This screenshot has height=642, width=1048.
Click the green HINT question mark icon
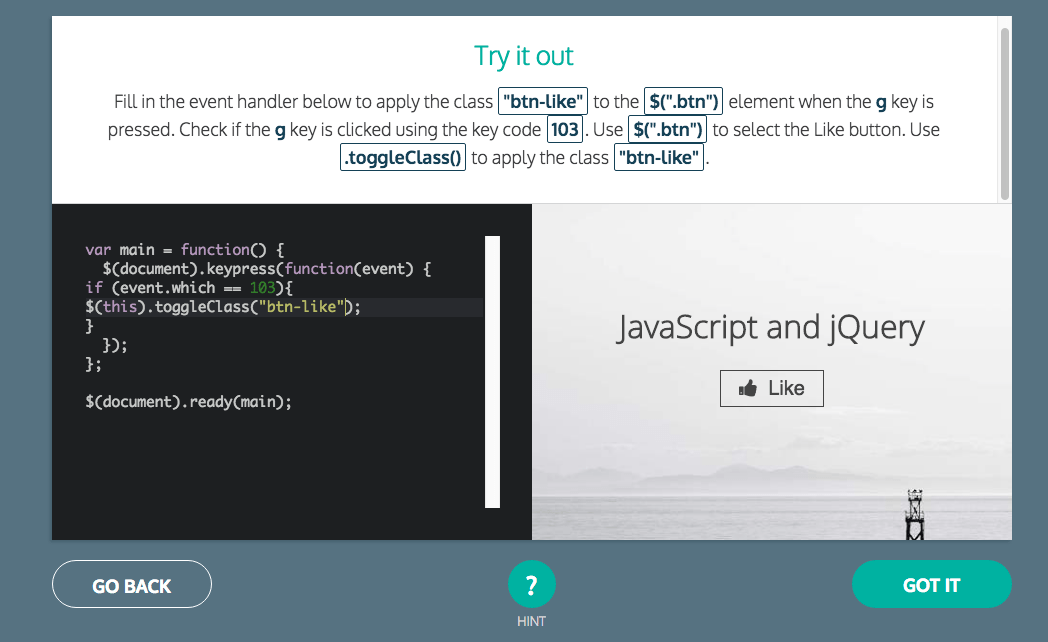click(x=531, y=584)
